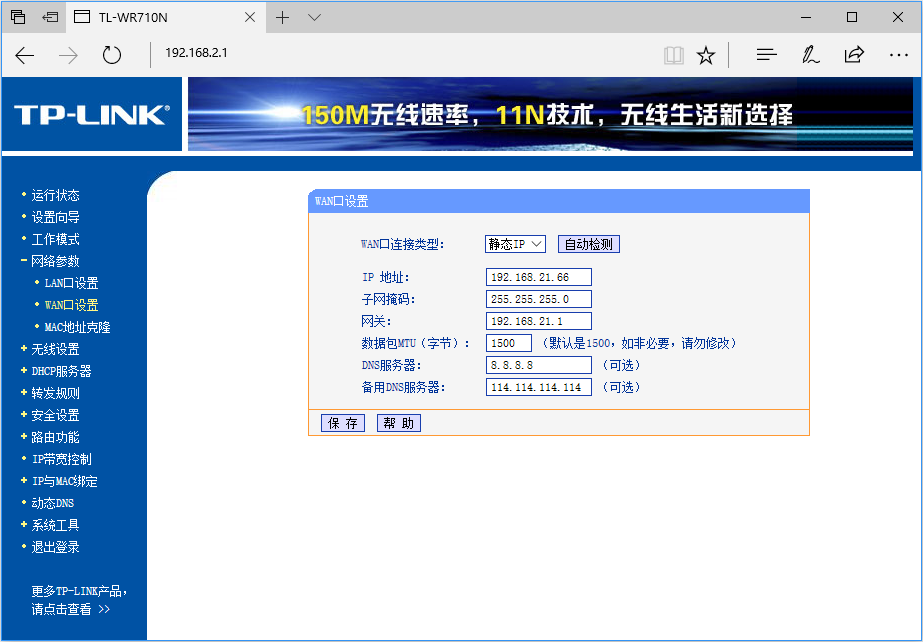The height and width of the screenshot is (642, 923).
Task: Expand the IP与MAC绑定 menu section
Action: click(x=65, y=481)
